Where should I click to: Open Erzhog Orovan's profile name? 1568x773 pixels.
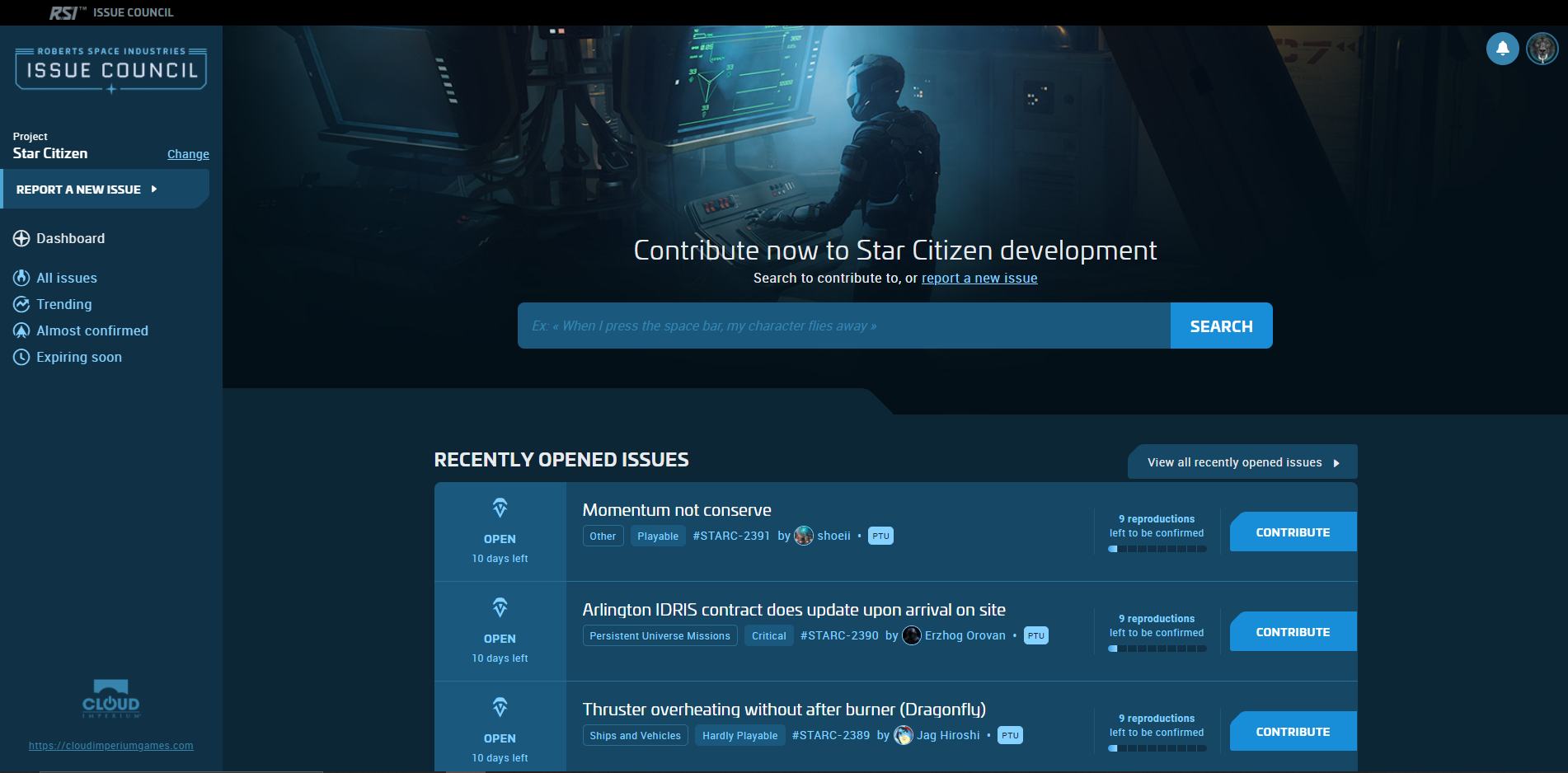click(x=965, y=635)
